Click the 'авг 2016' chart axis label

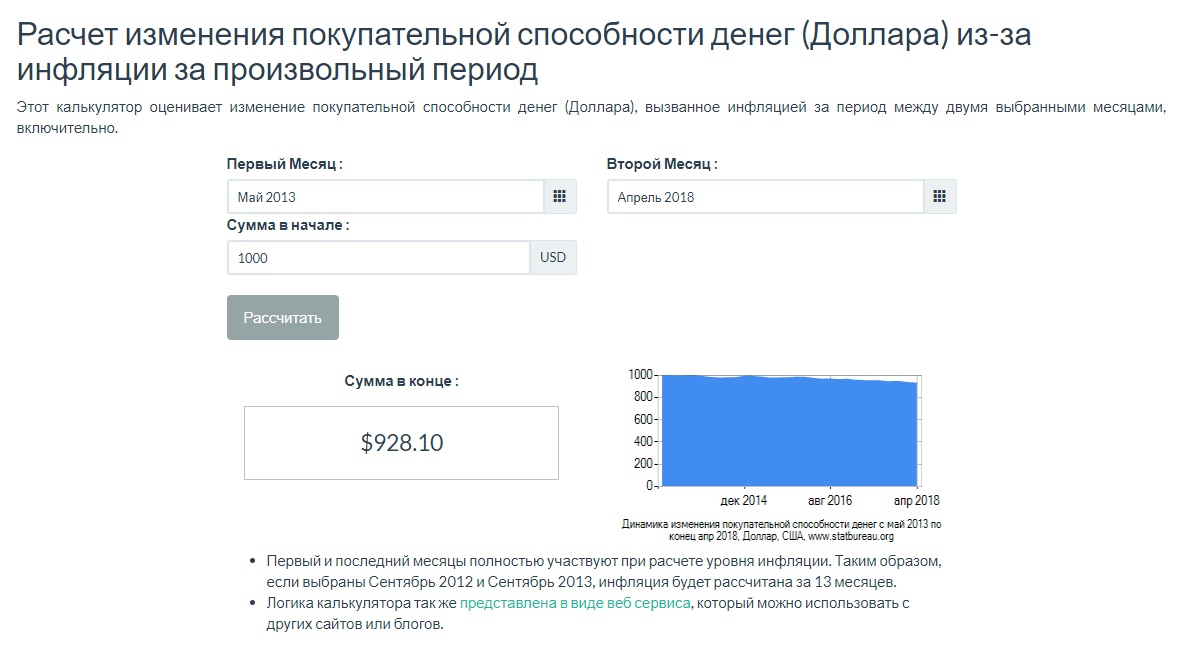pos(830,500)
